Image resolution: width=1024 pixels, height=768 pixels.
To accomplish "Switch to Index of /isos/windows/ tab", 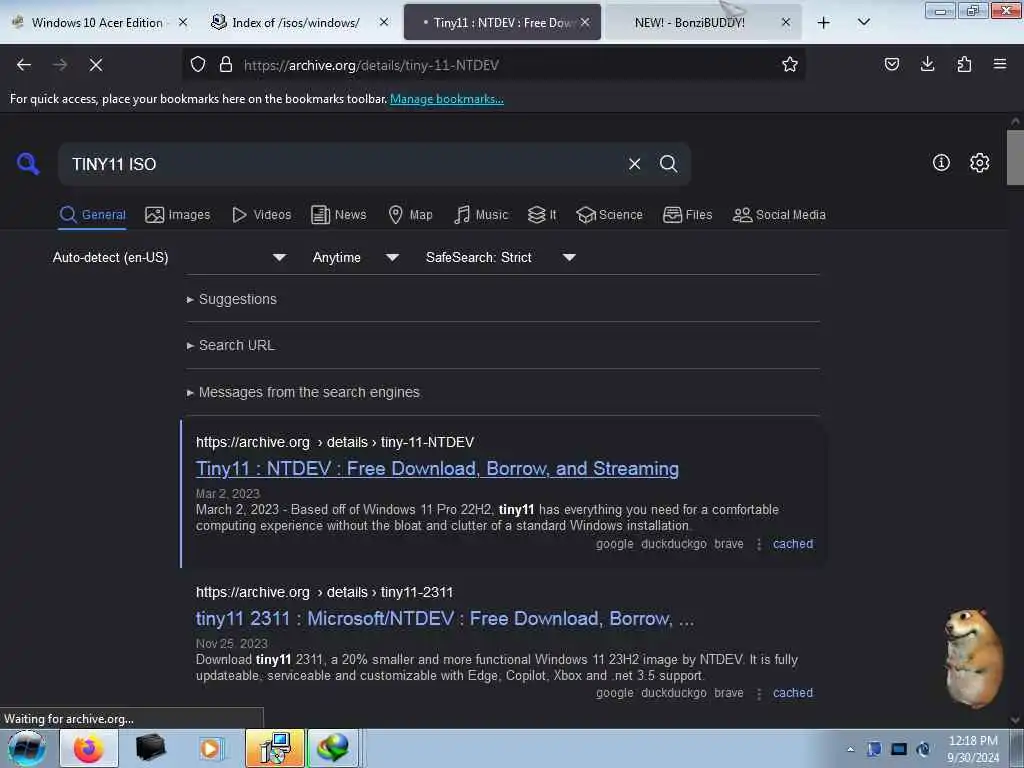I will (x=294, y=23).
